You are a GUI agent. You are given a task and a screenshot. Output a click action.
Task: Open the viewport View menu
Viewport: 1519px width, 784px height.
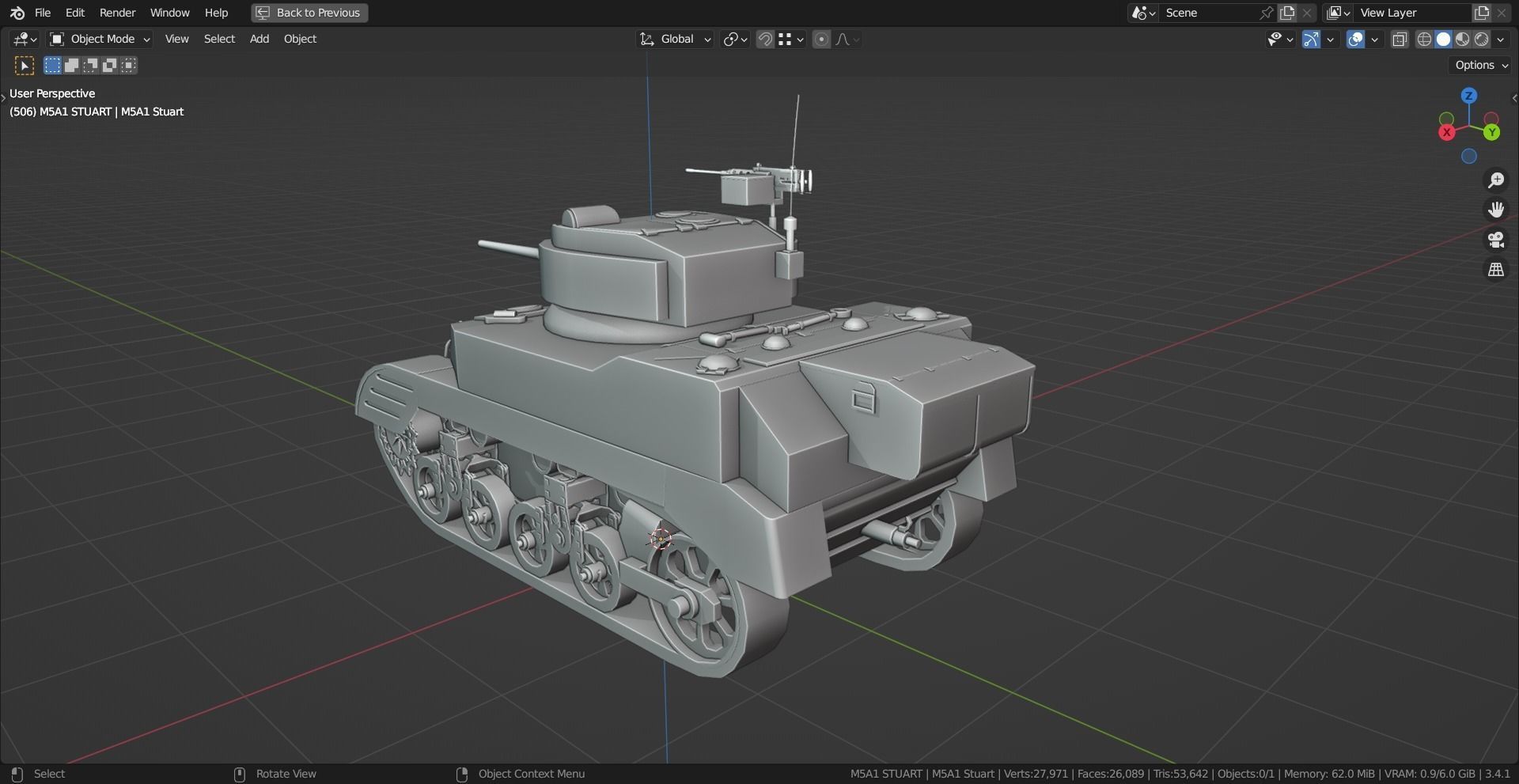point(176,39)
